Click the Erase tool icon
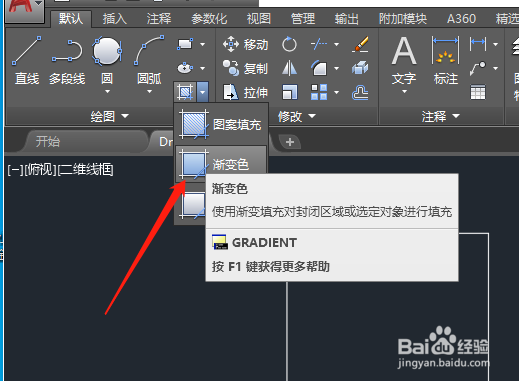The width and height of the screenshot is (519, 381). (360, 44)
